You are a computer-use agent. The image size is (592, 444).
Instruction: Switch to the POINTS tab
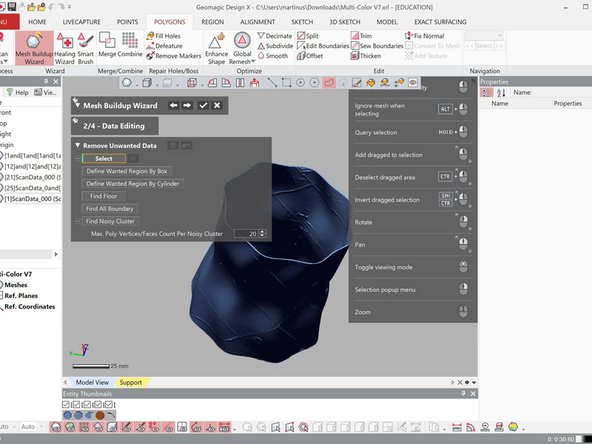[x=127, y=22]
